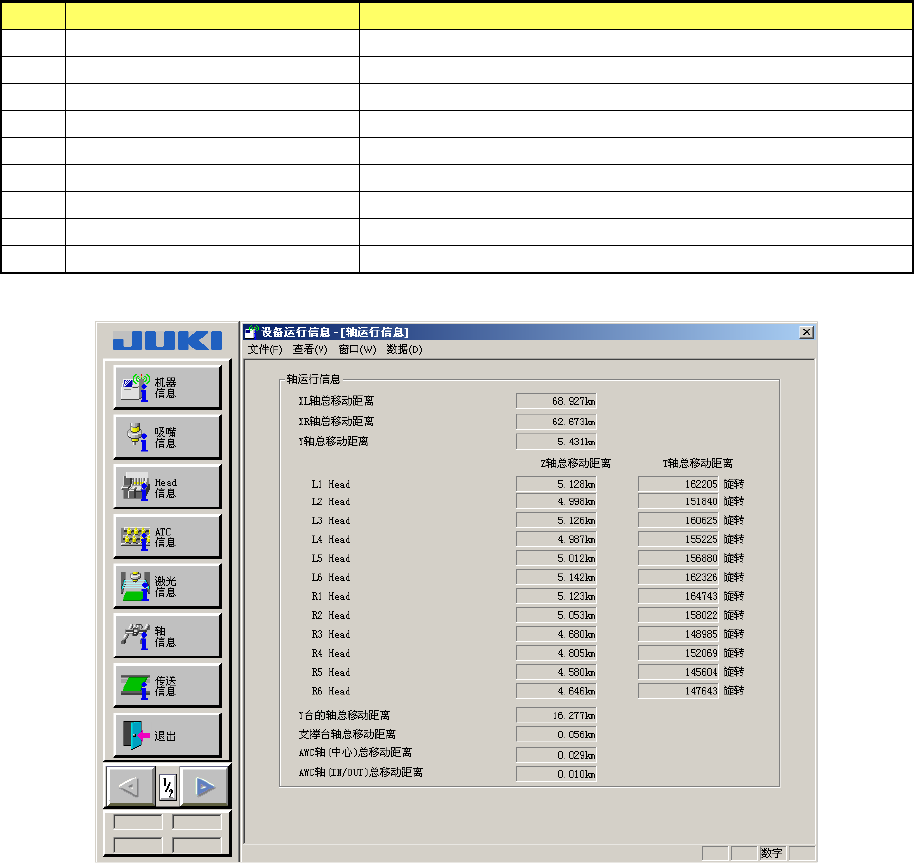Select the L5 Head Z-axis value 5.012km
Image resolution: width=914 pixels, height=863 pixels.
[556, 559]
